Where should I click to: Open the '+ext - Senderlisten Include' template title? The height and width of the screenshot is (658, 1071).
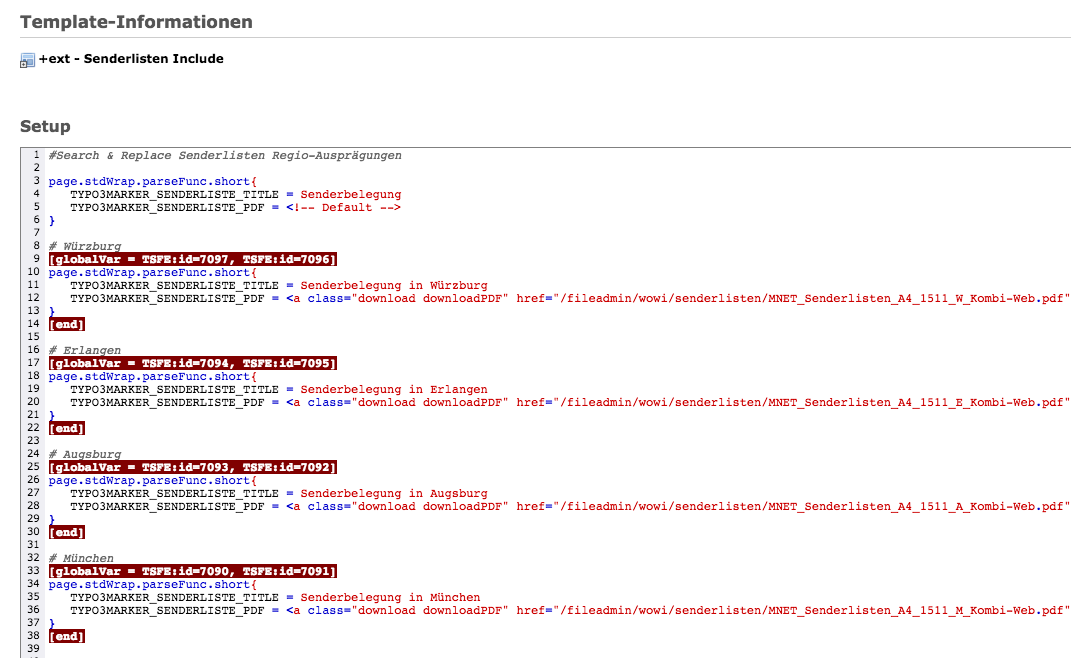[x=131, y=59]
